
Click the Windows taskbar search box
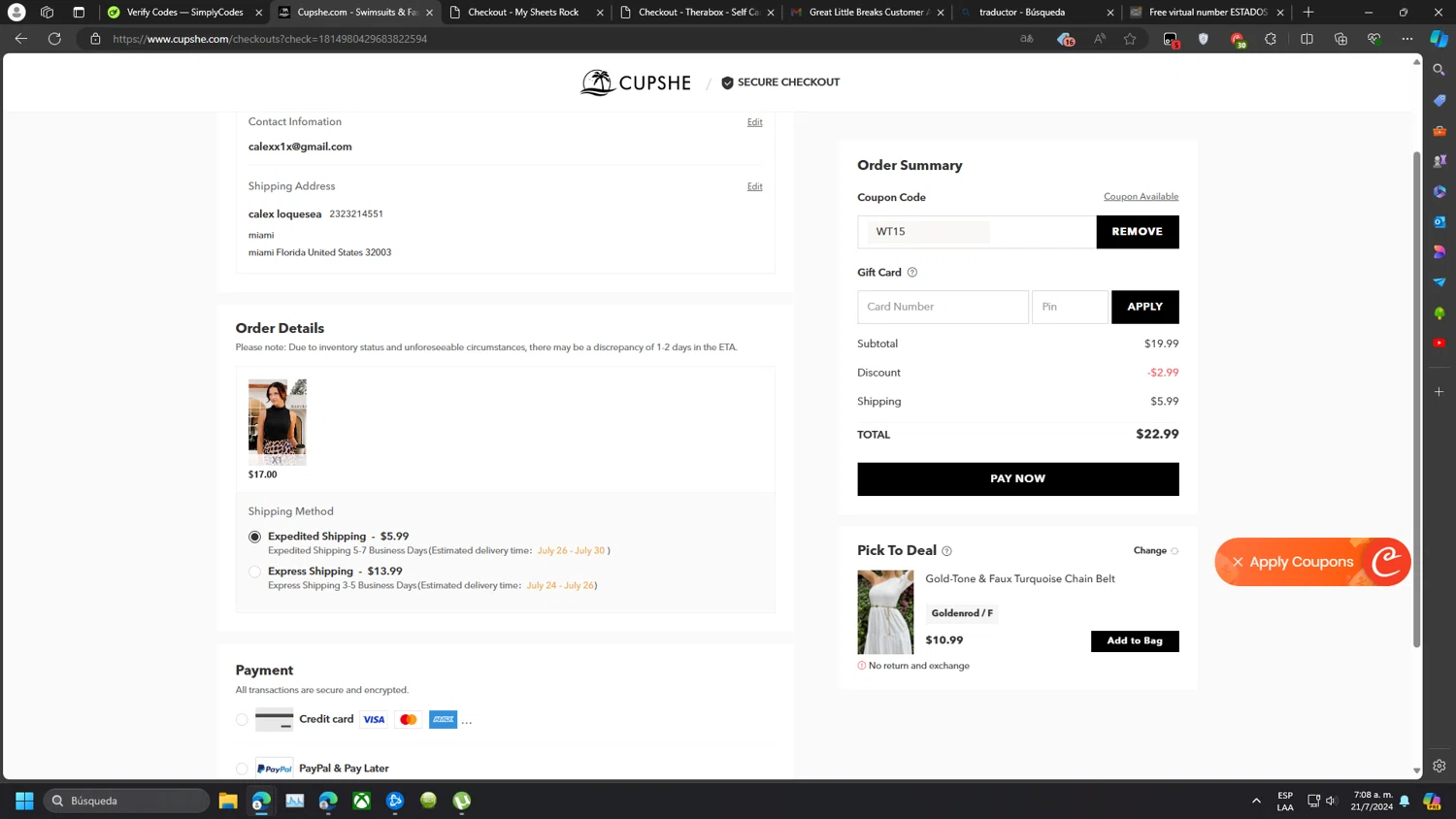pos(127,801)
